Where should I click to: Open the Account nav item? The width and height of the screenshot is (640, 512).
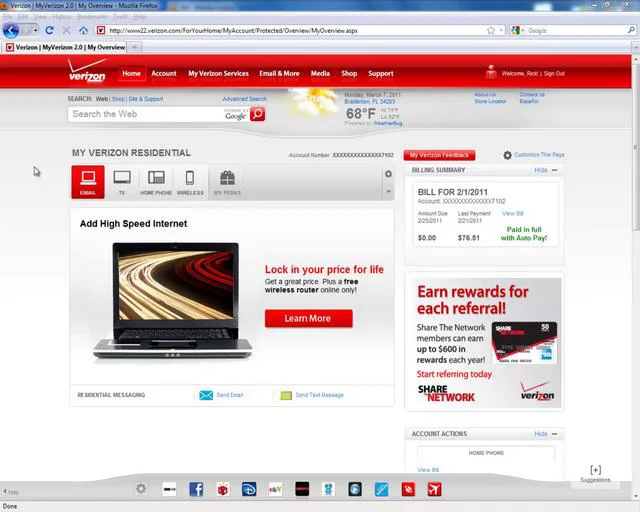(164, 73)
